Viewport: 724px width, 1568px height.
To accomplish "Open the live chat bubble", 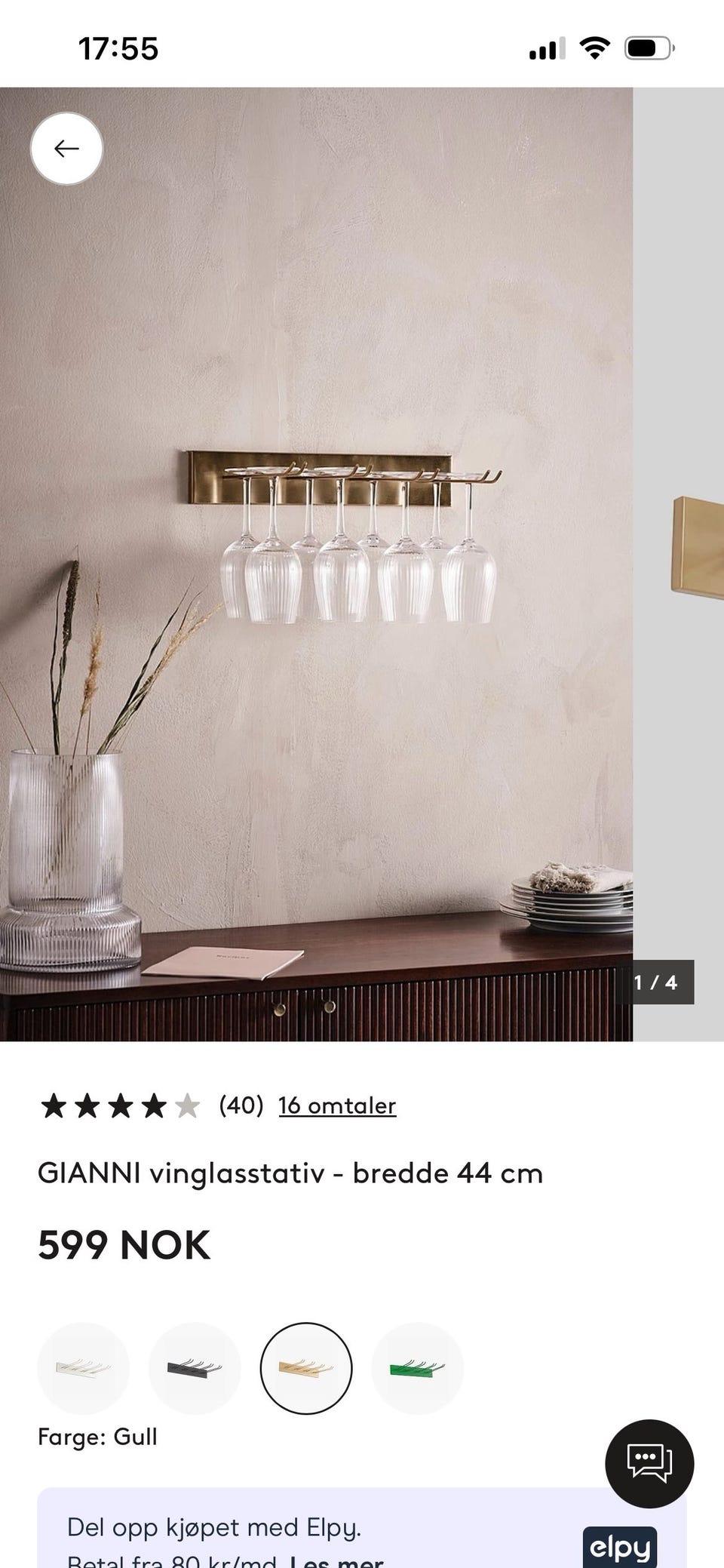I will tap(649, 1463).
